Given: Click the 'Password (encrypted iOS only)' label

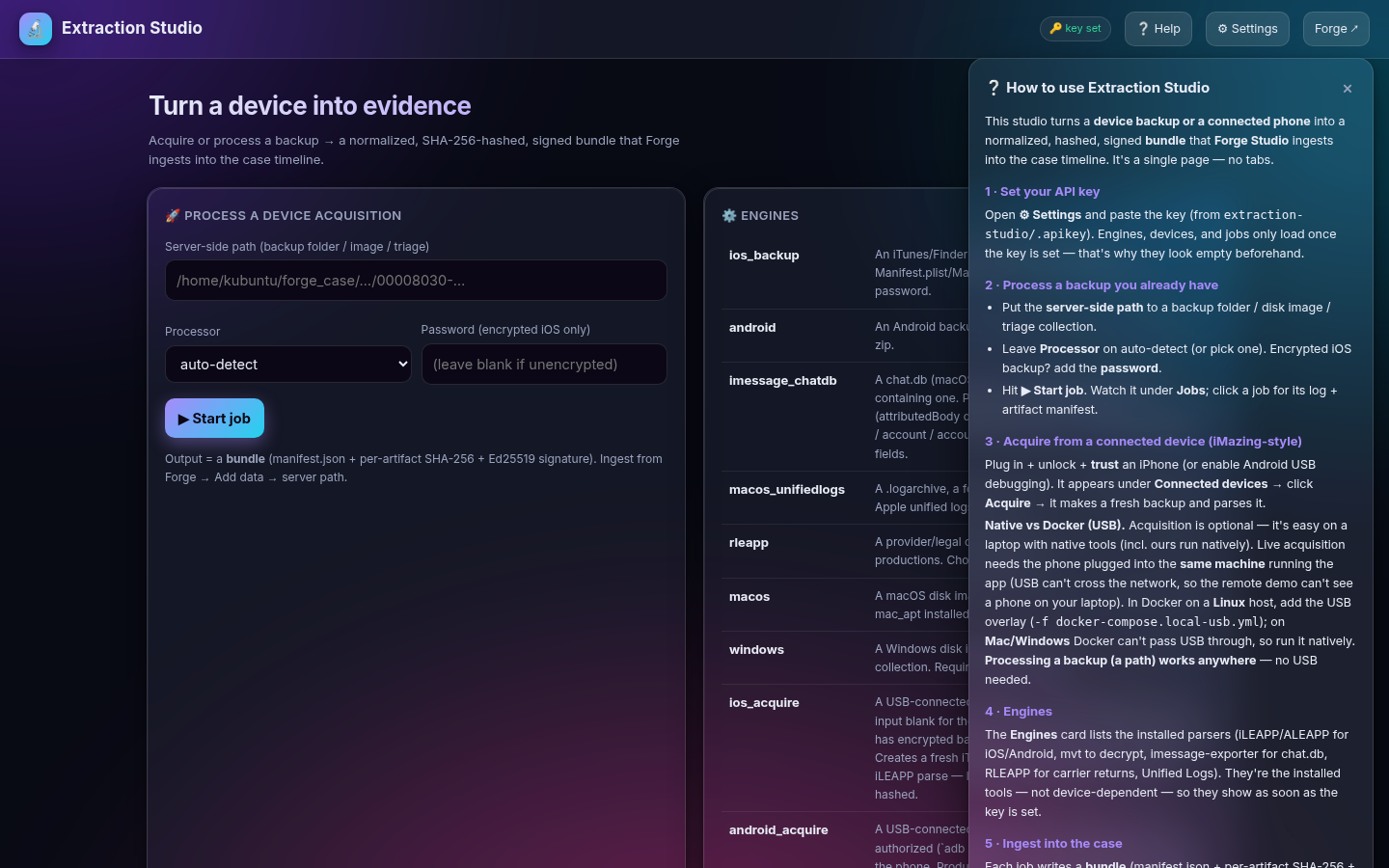Looking at the screenshot, I should point(505,330).
